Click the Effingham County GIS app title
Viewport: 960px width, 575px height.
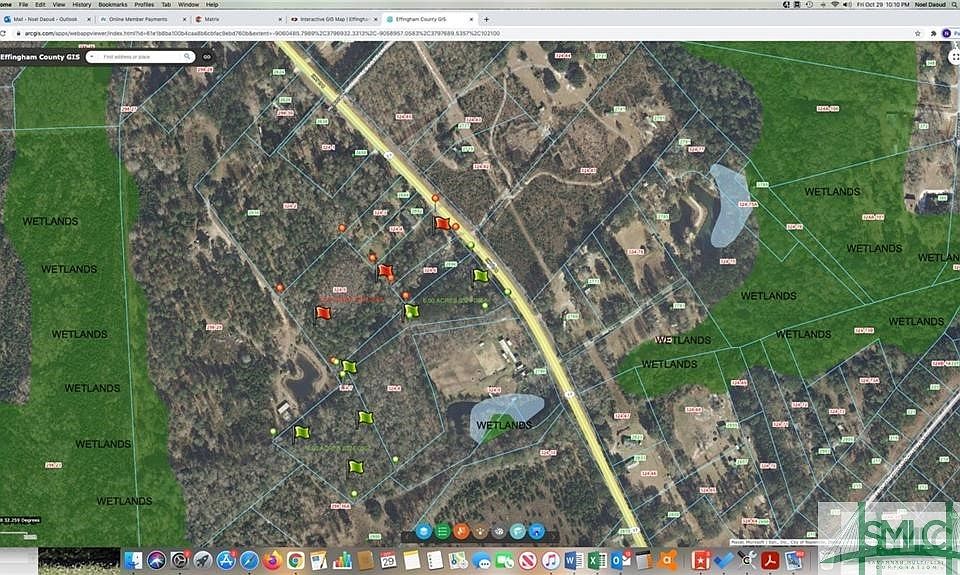coord(40,56)
